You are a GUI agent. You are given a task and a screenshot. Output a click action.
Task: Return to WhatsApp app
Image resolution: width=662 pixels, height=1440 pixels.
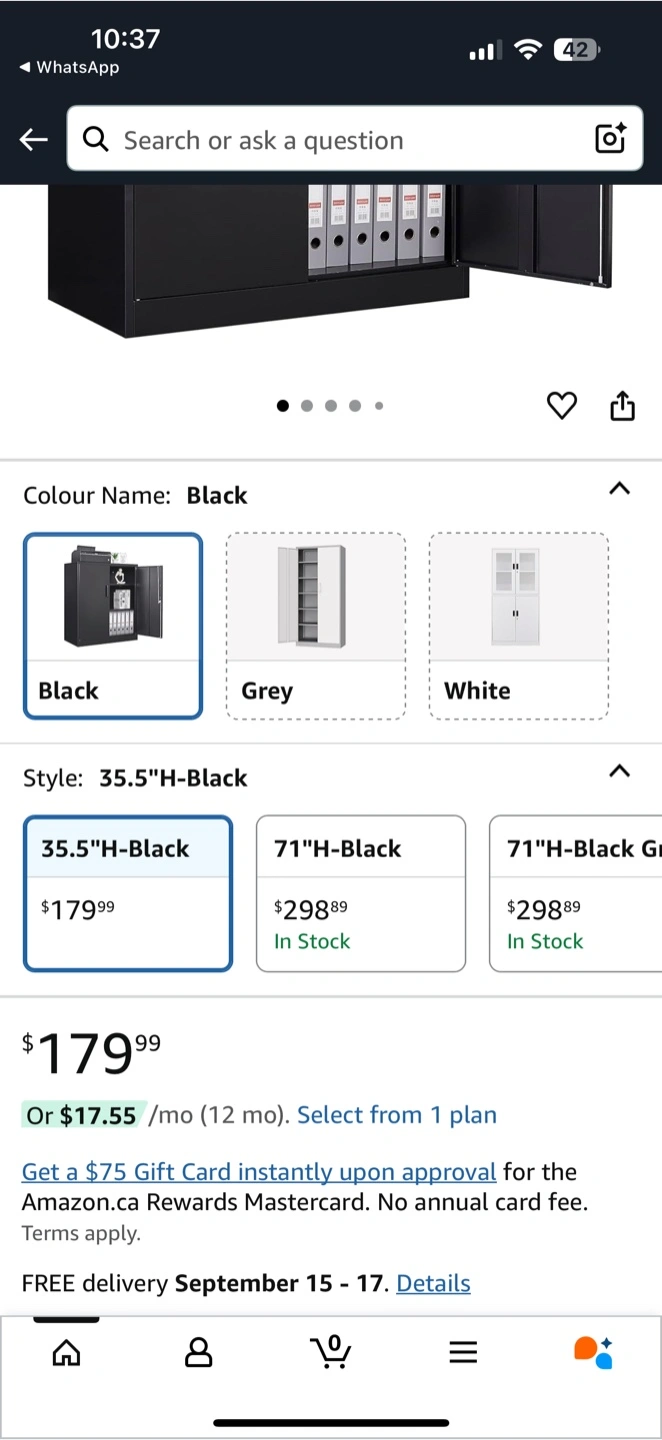[69, 68]
